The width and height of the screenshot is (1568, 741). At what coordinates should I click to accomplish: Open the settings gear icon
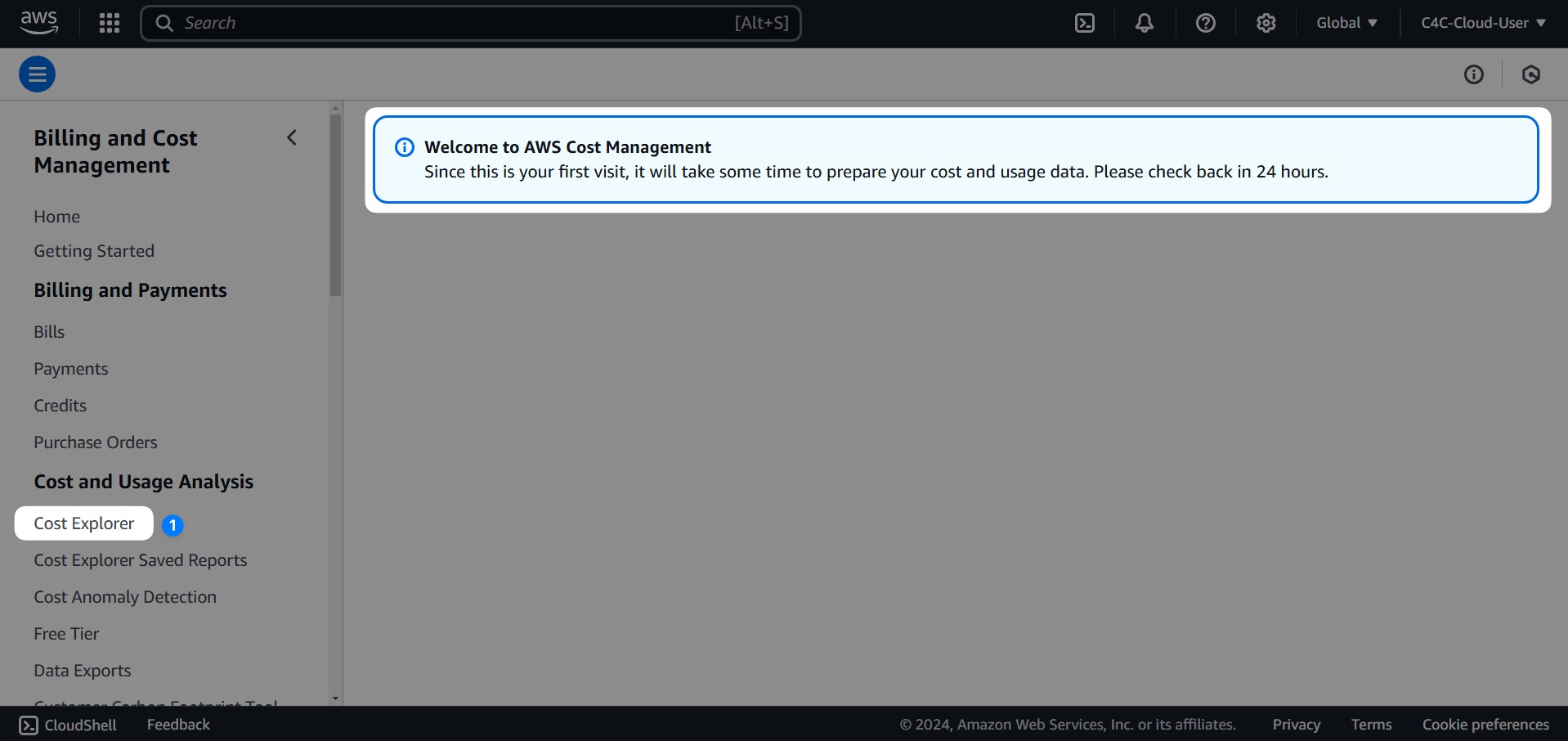pos(1266,23)
